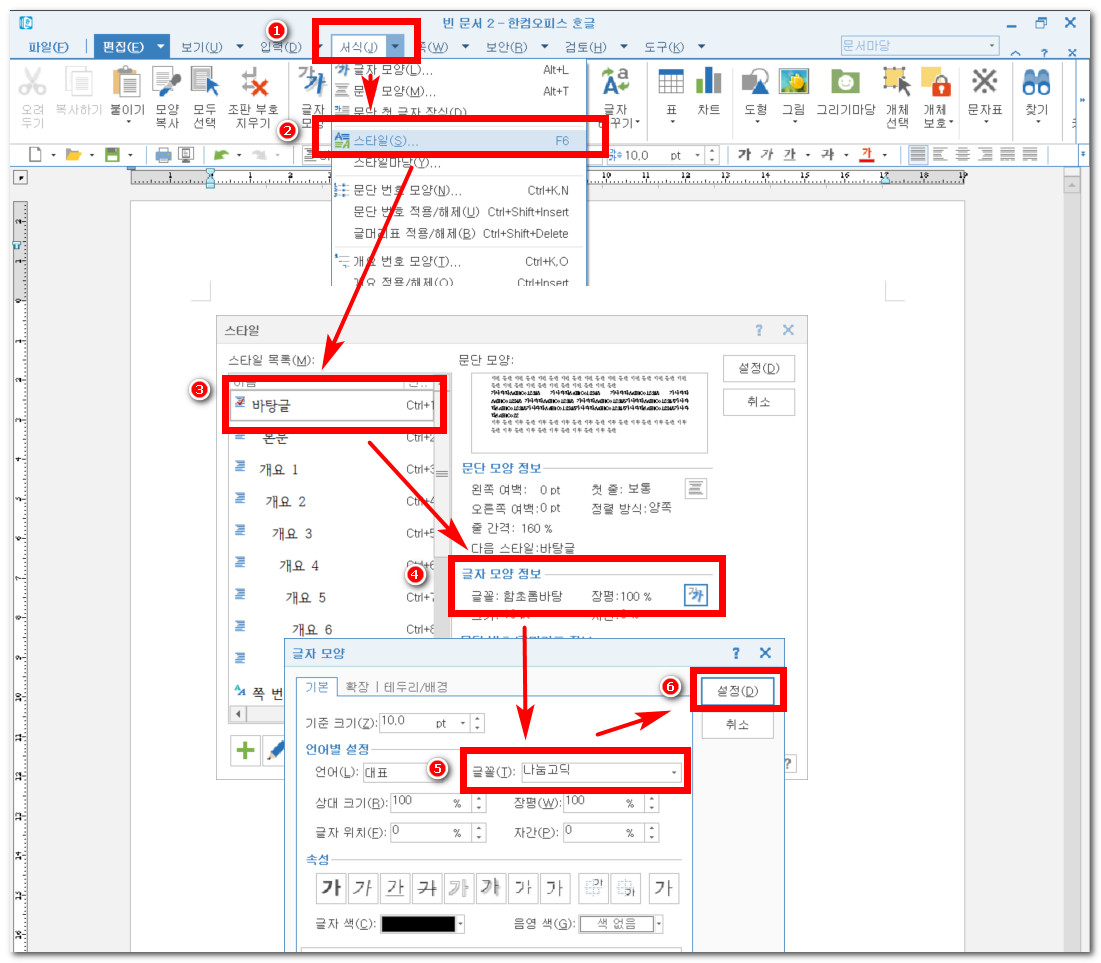The image size is (1101, 963).
Task: Click the 가 character shape icon in 글자 모양 정보
Action: 695,596
